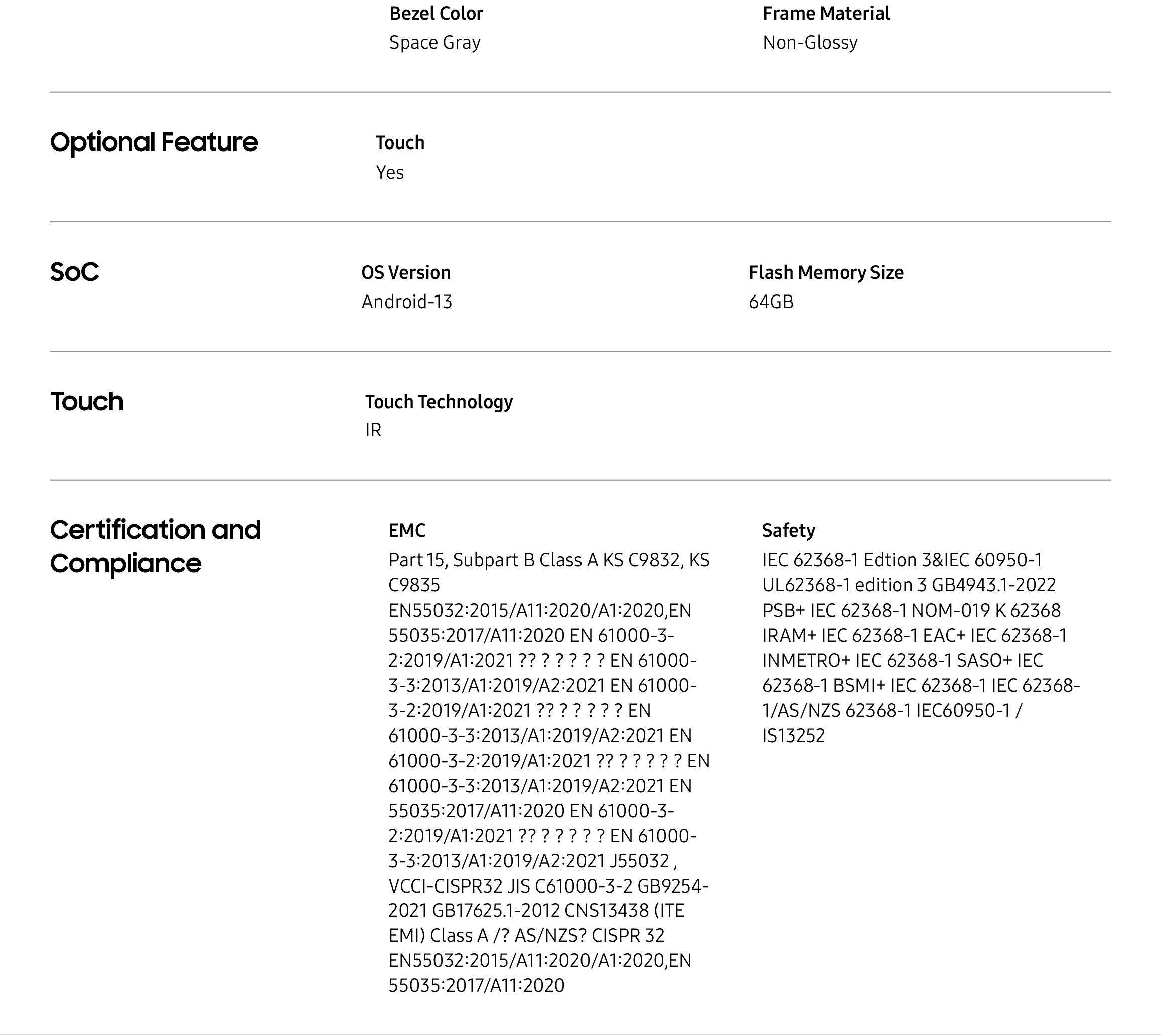
Task: Click the Touch Technology label
Action: pos(439,402)
